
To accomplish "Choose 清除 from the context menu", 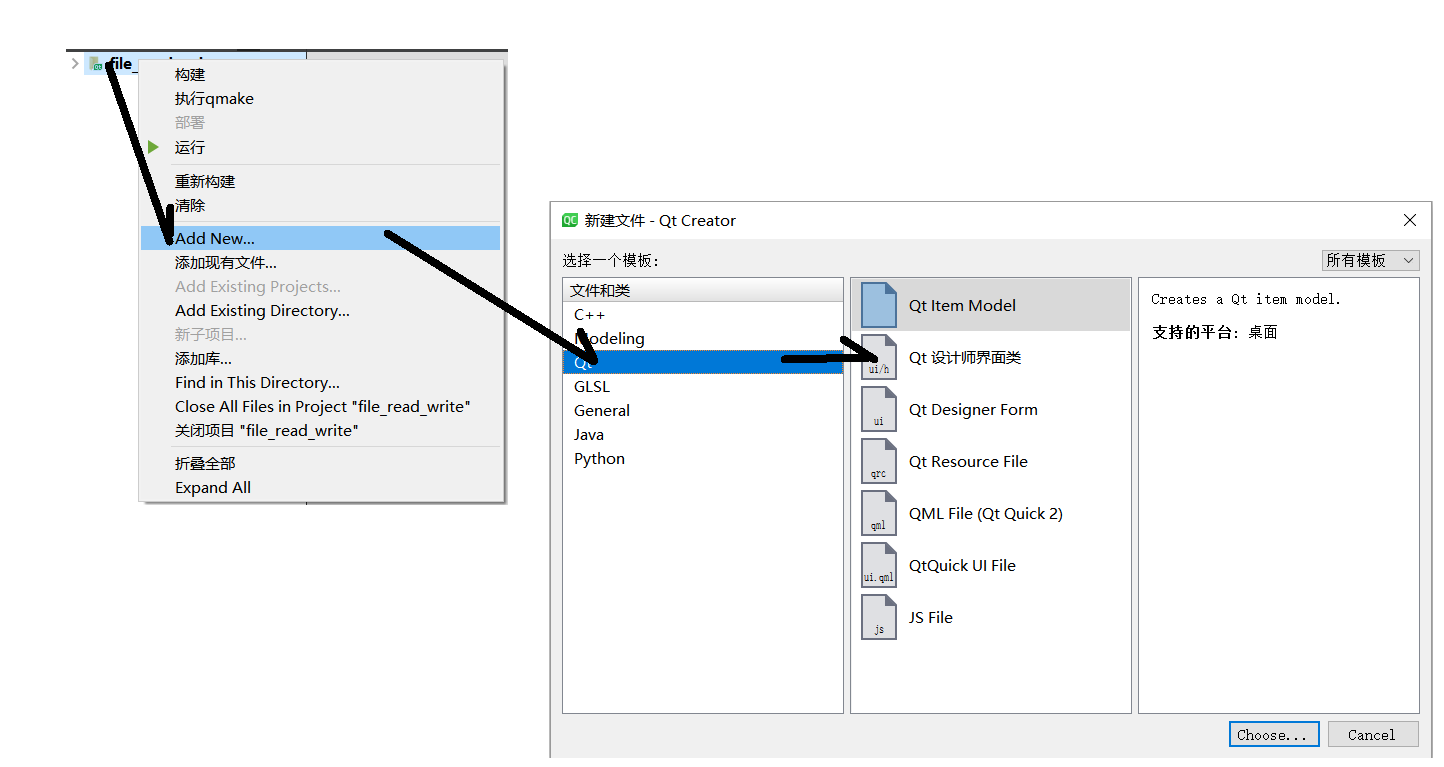I will [x=320, y=205].
